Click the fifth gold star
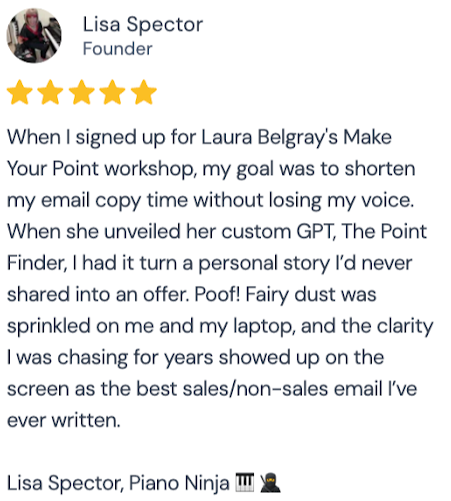This screenshot has width=451, height=501. [x=144, y=92]
